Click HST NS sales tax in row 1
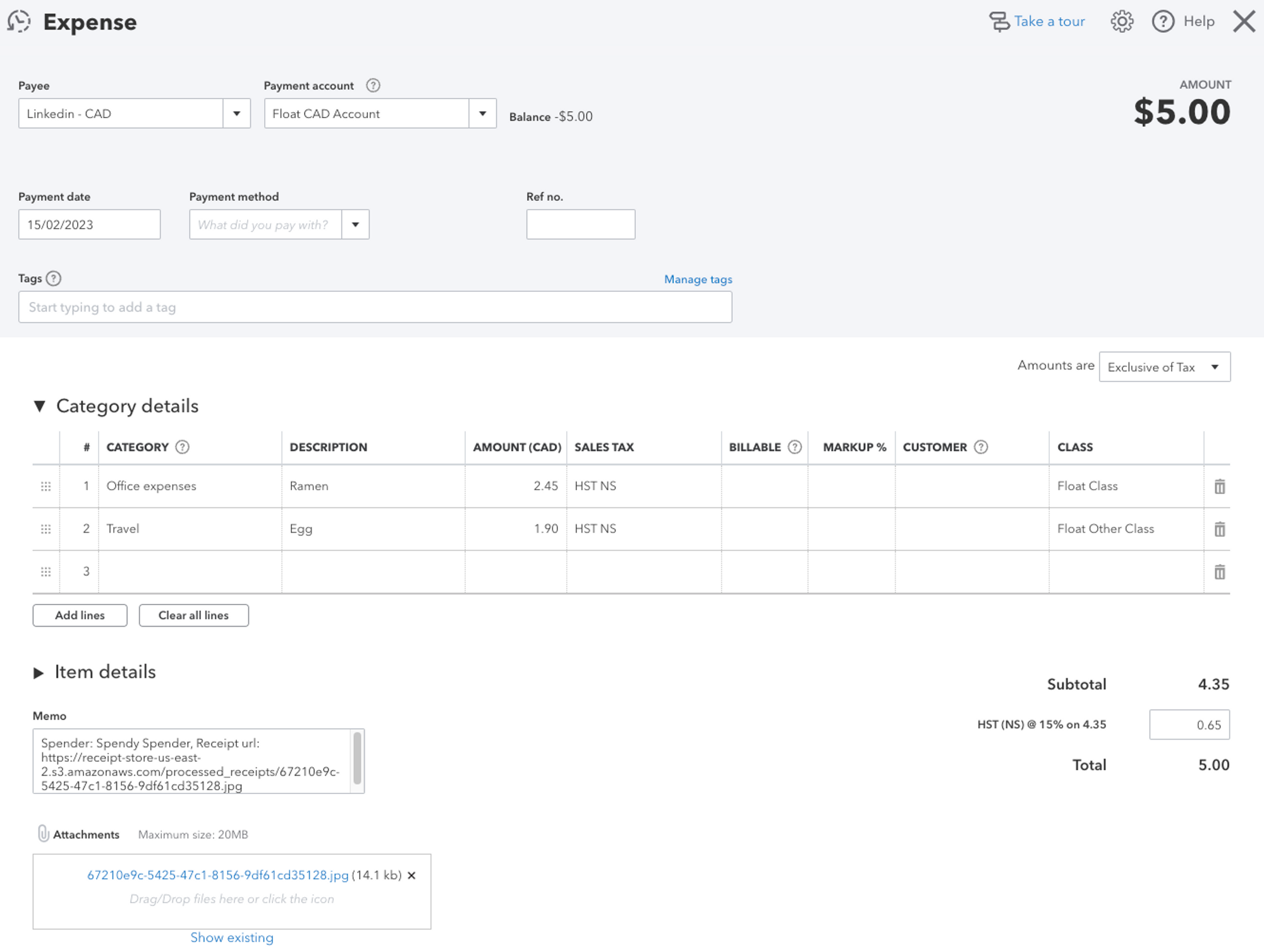Screen dimensions: 1264x952 [644, 486]
